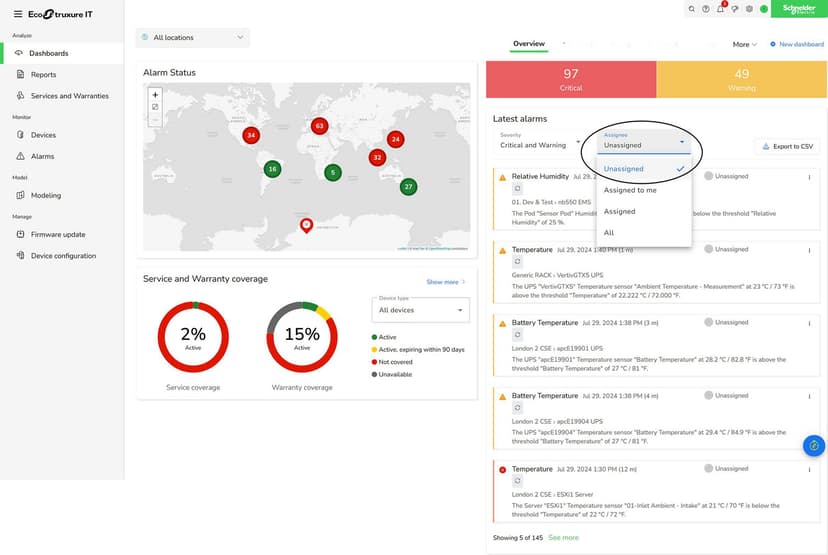The width and height of the screenshot is (828, 555).
Task: Click the Active expiring within 90 days legend
Action: 418,350
